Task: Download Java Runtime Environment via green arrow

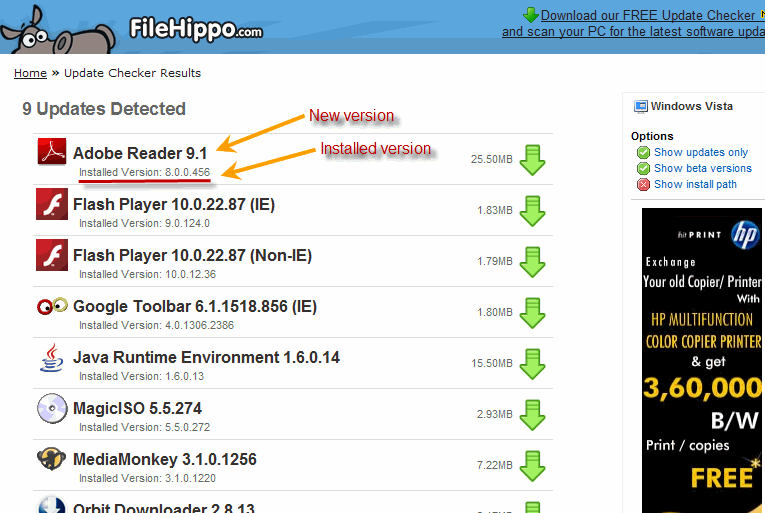Action: click(x=532, y=364)
